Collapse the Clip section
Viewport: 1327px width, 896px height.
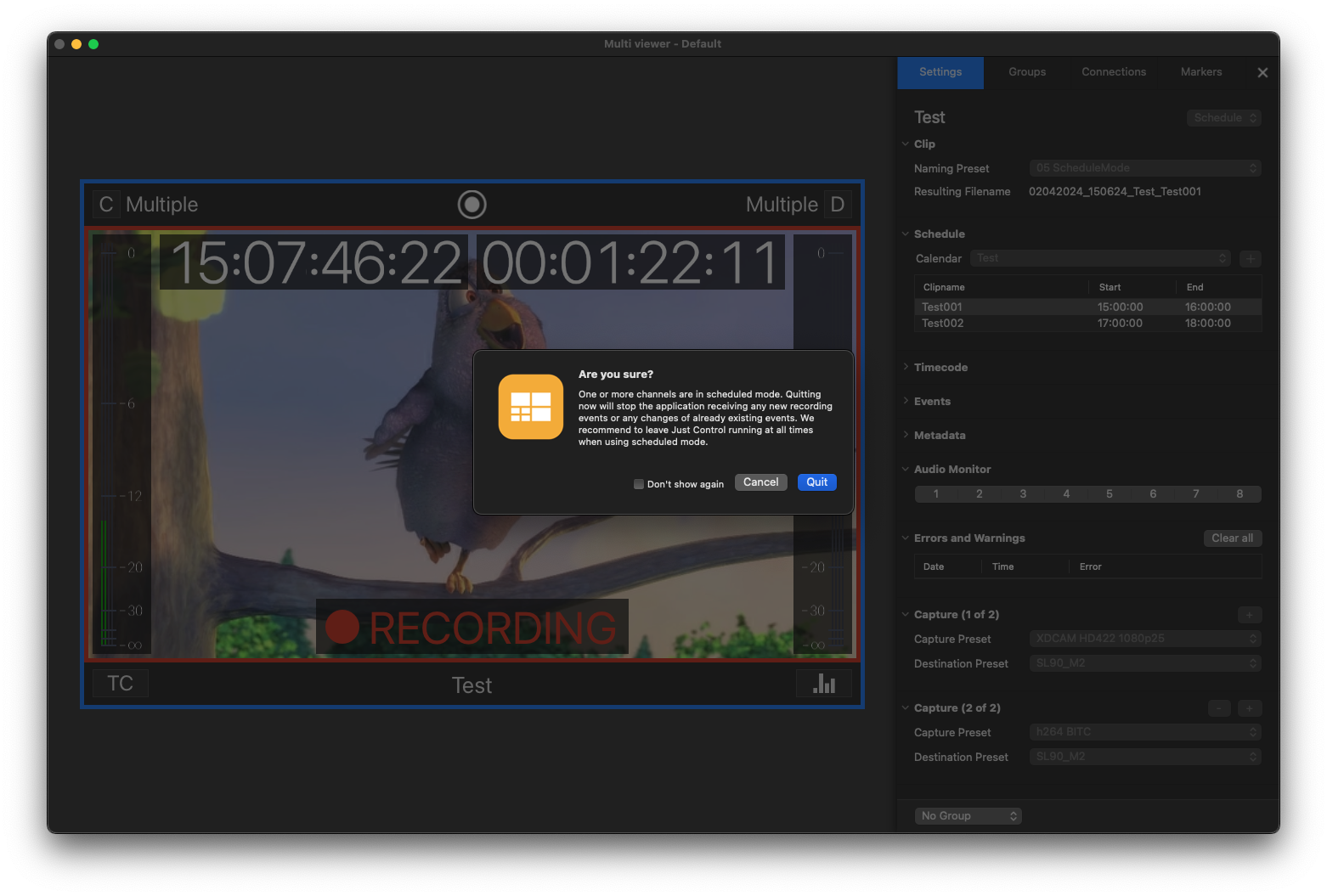[x=906, y=144]
